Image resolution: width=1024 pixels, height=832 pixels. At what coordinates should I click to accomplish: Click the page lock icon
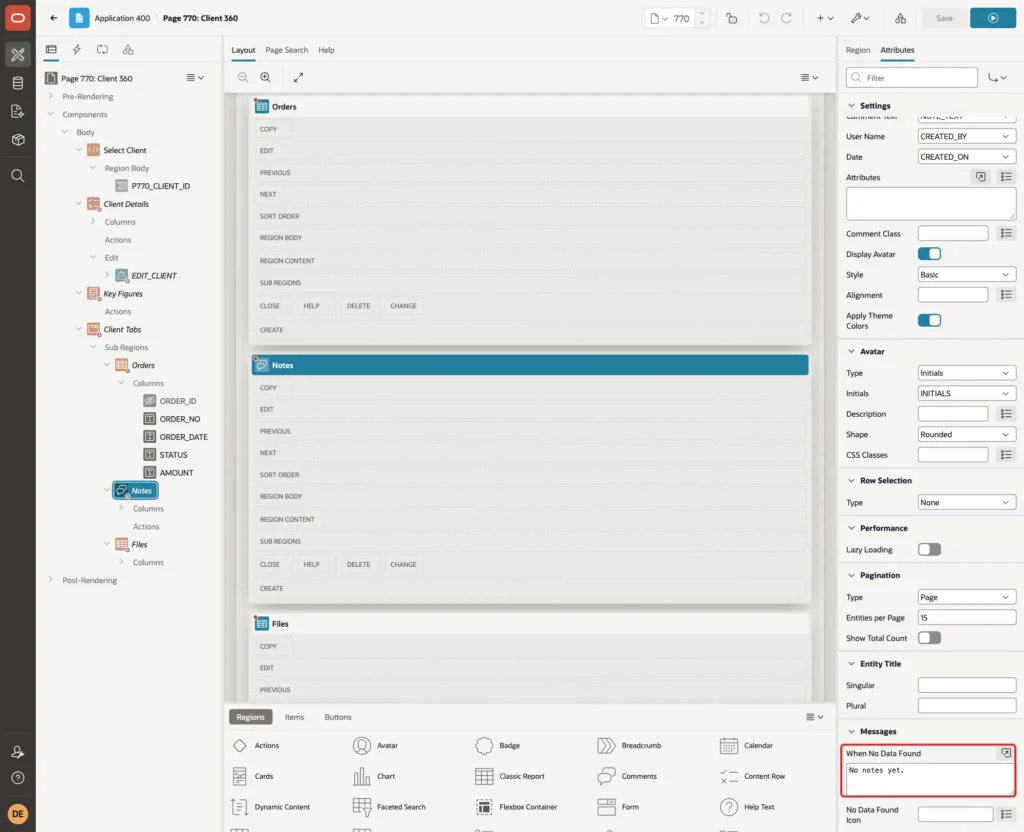(x=731, y=18)
